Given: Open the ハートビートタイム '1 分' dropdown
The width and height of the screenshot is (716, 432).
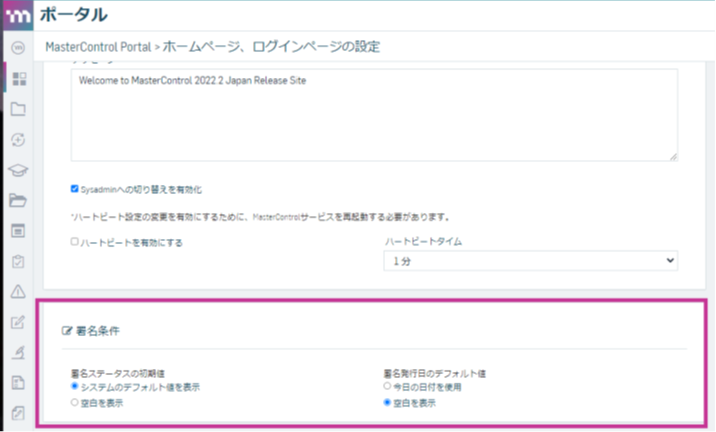Looking at the screenshot, I should pyautogui.click(x=531, y=261).
